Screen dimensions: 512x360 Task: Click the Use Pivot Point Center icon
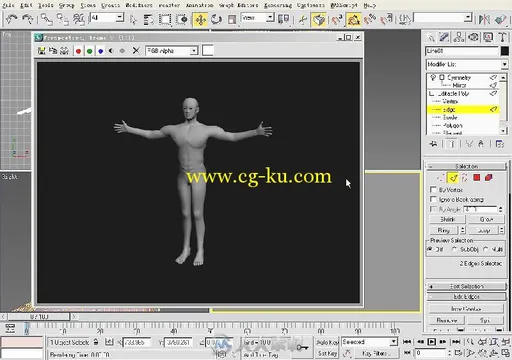point(283,19)
